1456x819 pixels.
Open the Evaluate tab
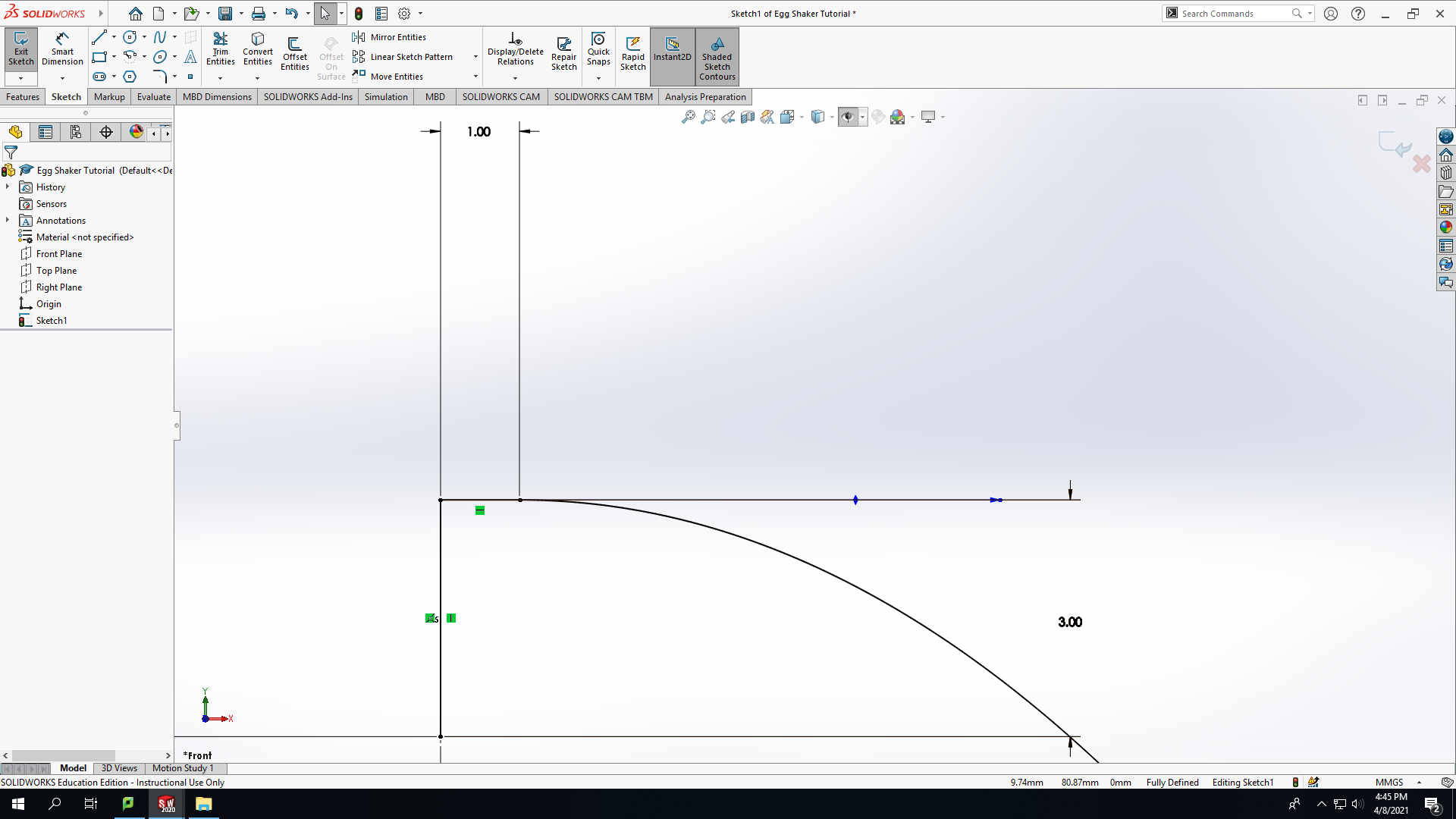pyautogui.click(x=154, y=96)
